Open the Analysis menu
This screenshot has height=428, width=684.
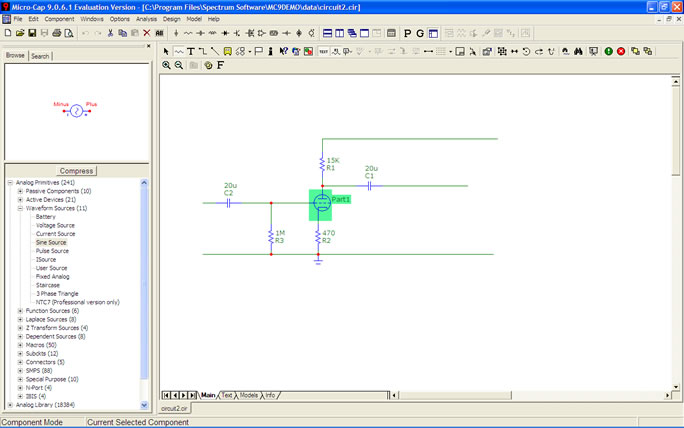(146, 19)
